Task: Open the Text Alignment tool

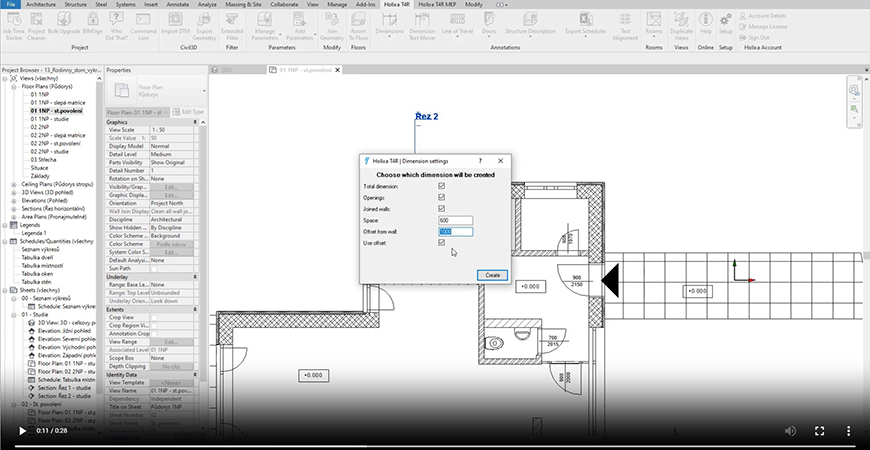Action: pos(625,26)
